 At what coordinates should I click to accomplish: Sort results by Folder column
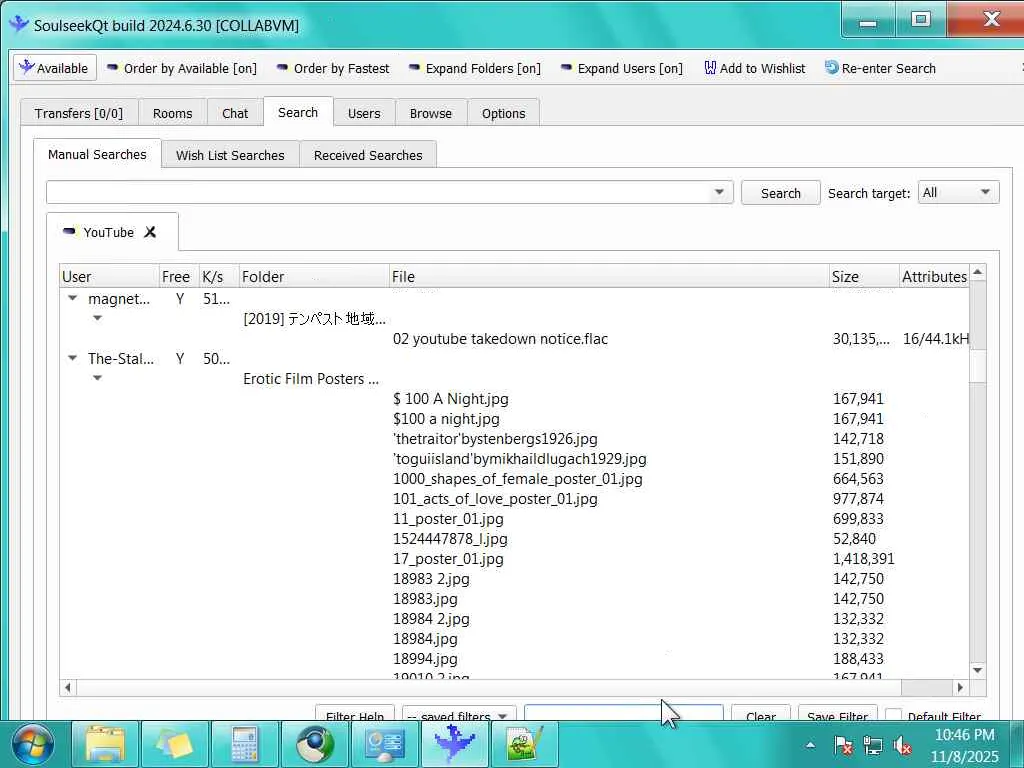point(314,276)
